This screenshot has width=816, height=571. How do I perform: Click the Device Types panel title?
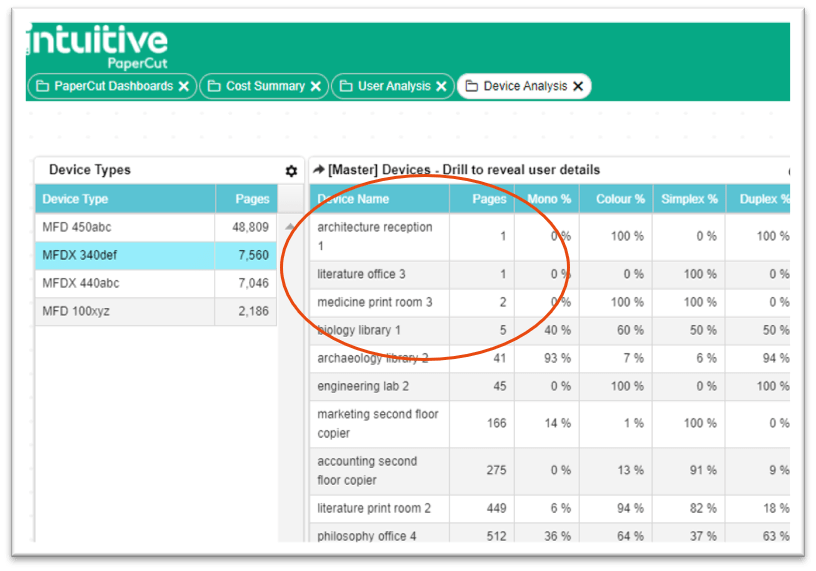point(90,170)
